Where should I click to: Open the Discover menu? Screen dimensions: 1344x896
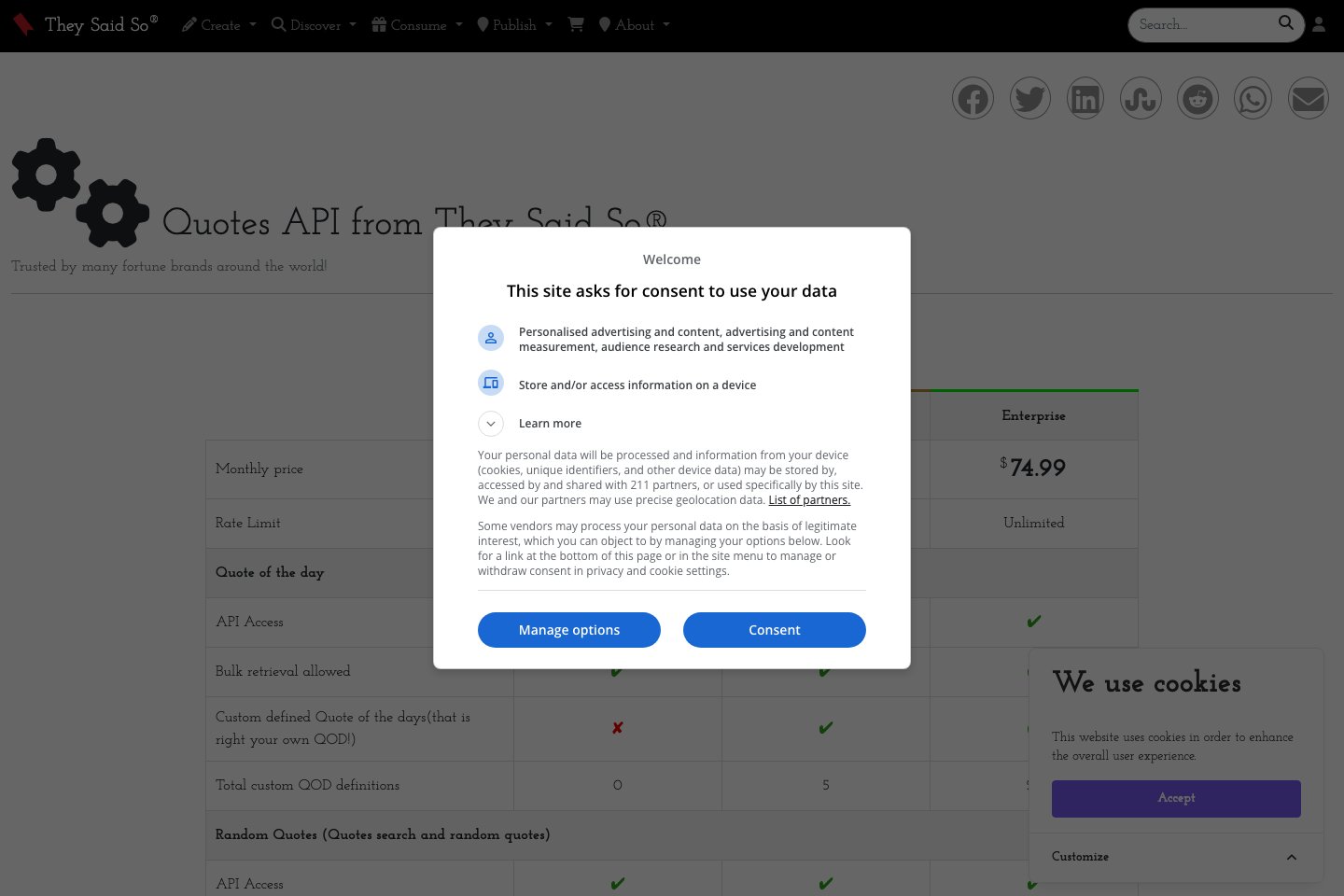point(313,25)
